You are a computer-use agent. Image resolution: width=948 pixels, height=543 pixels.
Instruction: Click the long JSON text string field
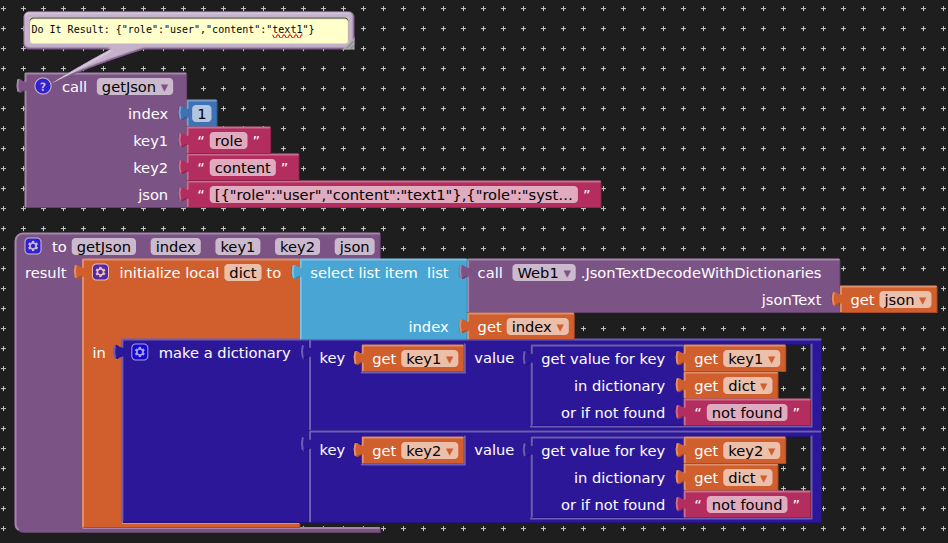(395, 195)
